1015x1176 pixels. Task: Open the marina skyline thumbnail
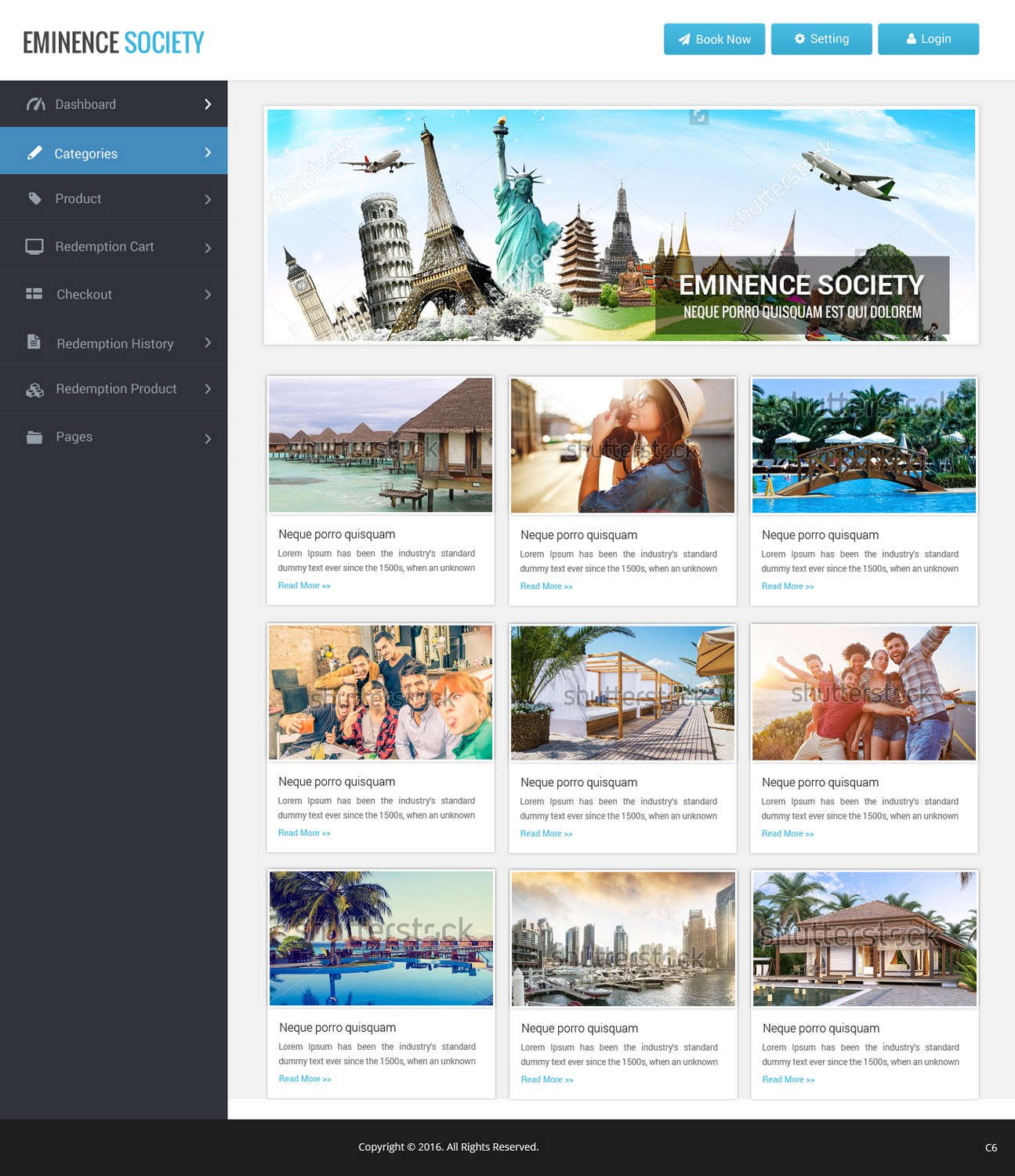click(x=624, y=939)
